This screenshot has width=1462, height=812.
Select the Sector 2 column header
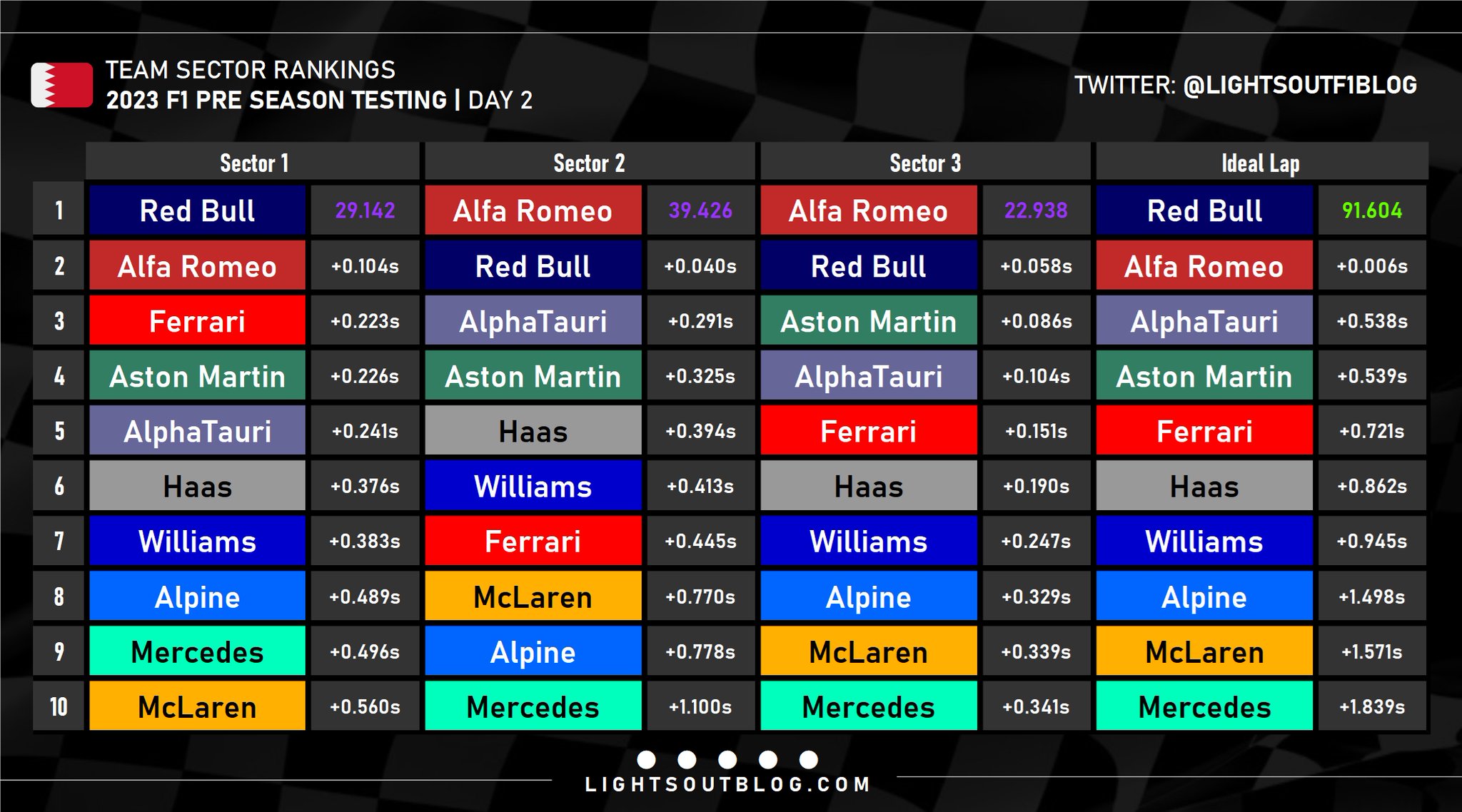tap(589, 163)
